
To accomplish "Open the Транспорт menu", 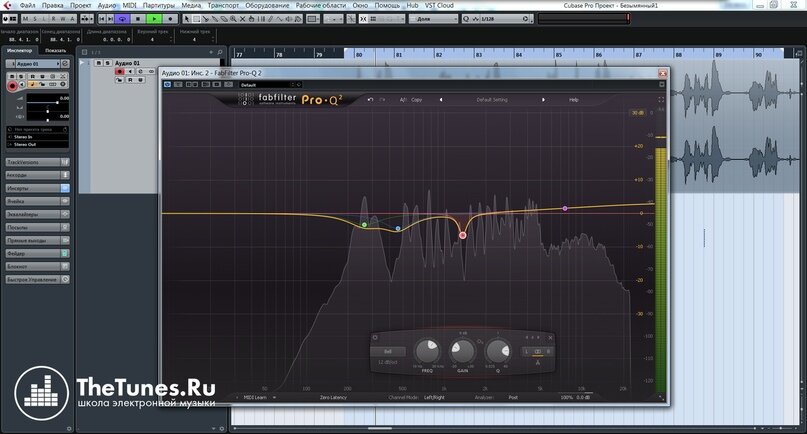I will (223, 5).
